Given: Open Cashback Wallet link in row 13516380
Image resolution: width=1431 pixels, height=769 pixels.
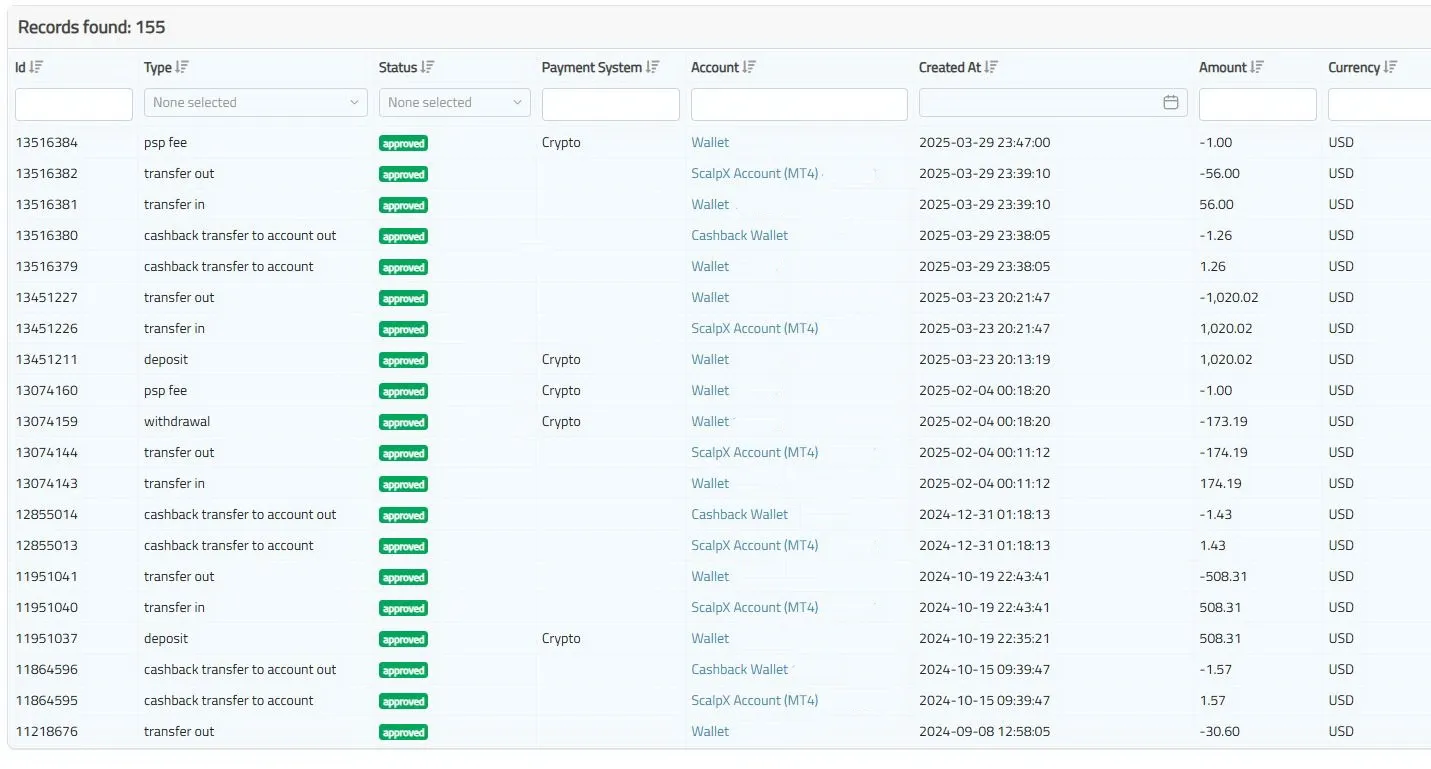Looking at the screenshot, I should [x=740, y=235].
